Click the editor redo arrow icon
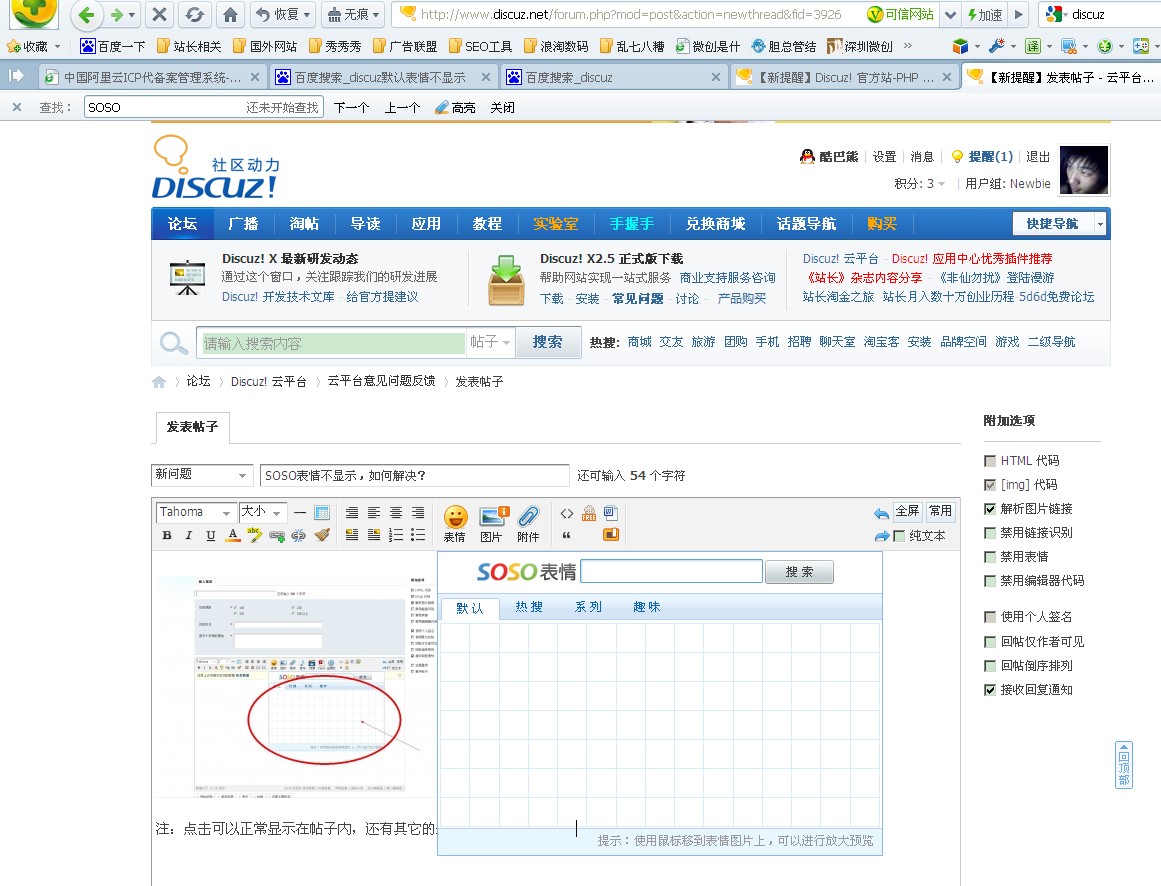 (881, 536)
